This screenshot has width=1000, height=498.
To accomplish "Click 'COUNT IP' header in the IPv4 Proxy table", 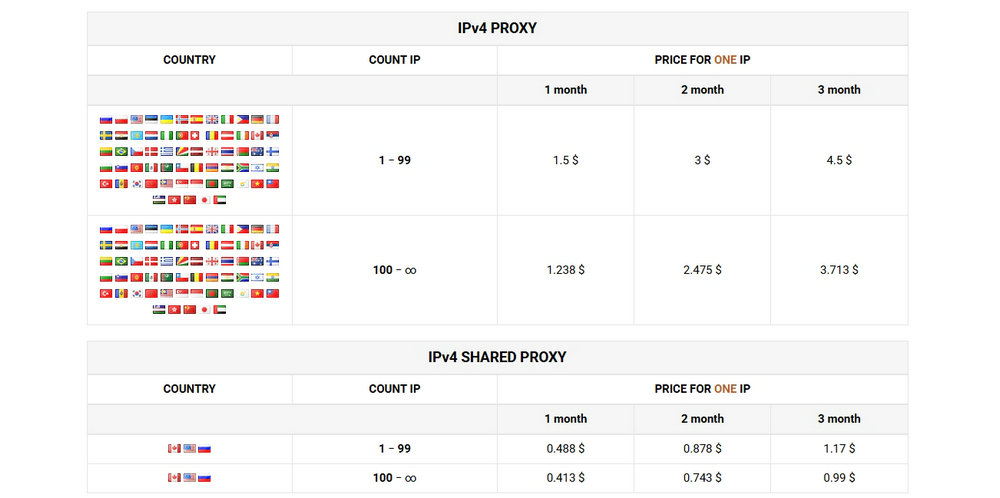I will [x=395, y=60].
